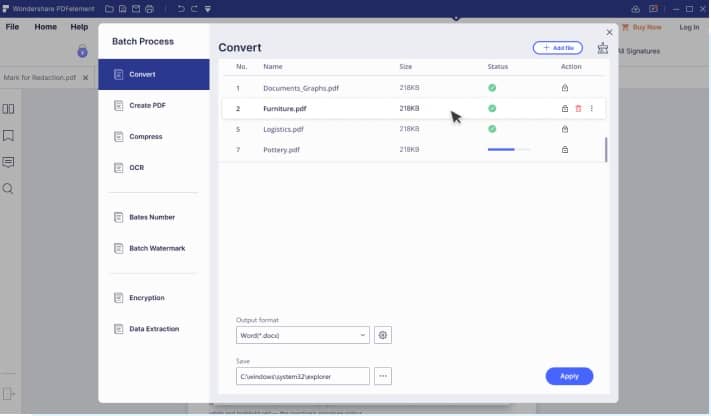
Task: Select the Furniture.pdf file name
Action: tap(285, 108)
